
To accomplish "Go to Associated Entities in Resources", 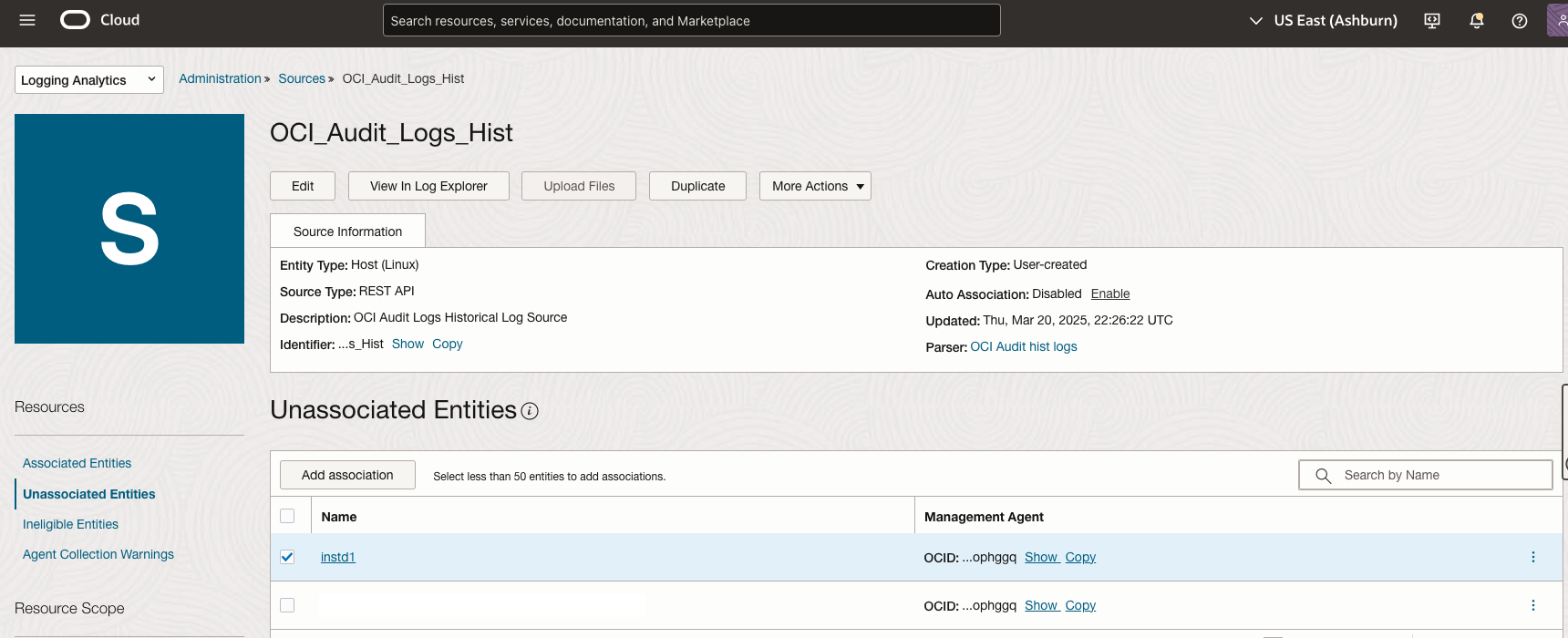I will pyautogui.click(x=77, y=463).
